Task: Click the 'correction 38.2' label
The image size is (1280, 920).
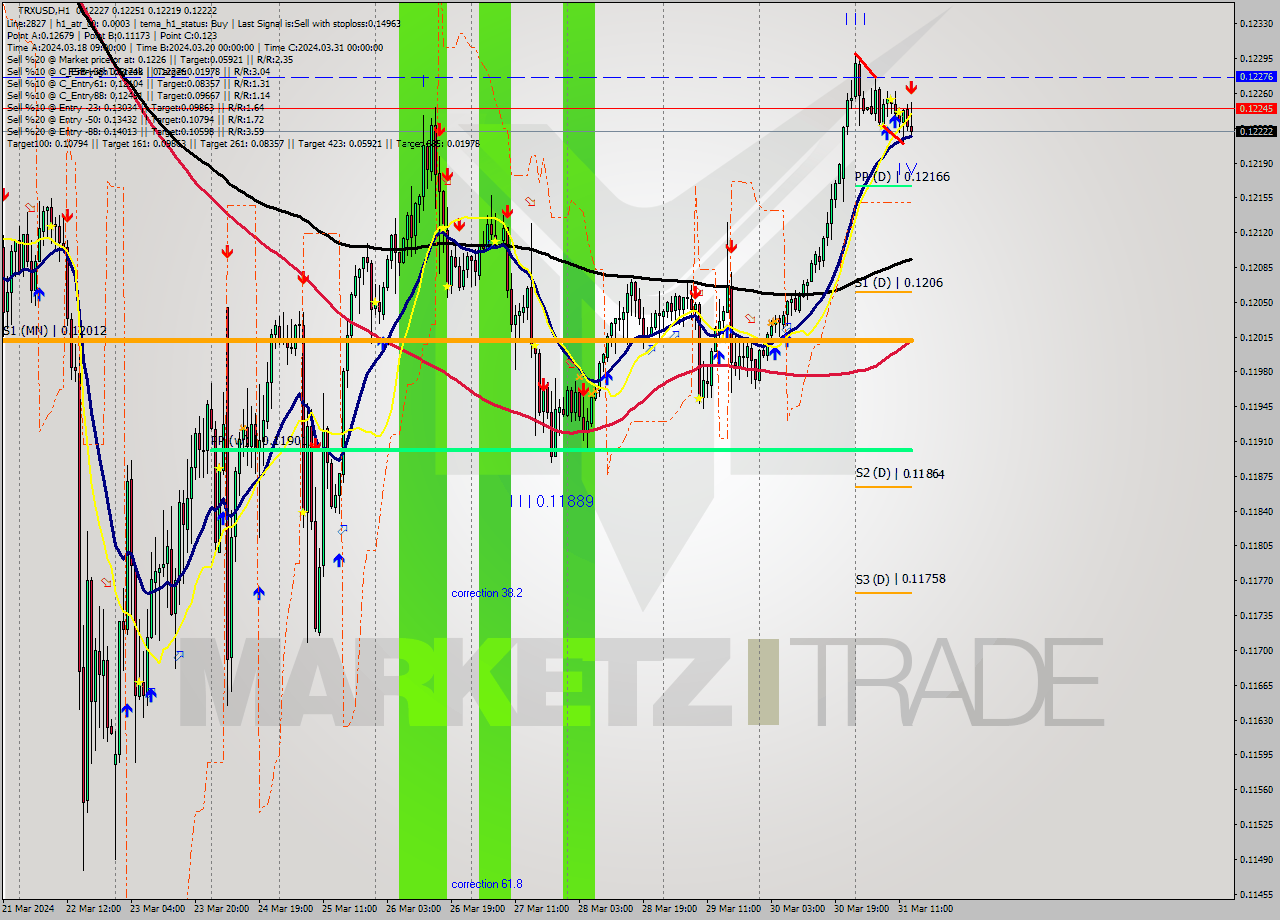Action: [487, 593]
